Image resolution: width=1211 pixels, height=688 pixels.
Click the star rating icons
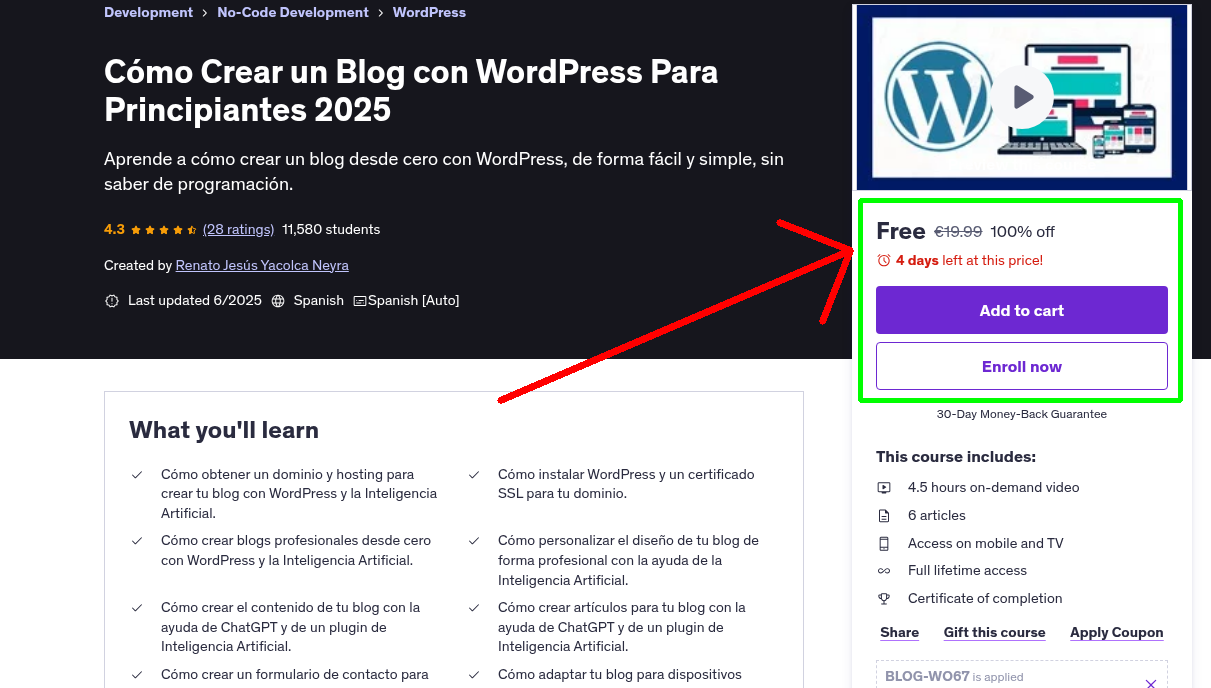(x=164, y=229)
